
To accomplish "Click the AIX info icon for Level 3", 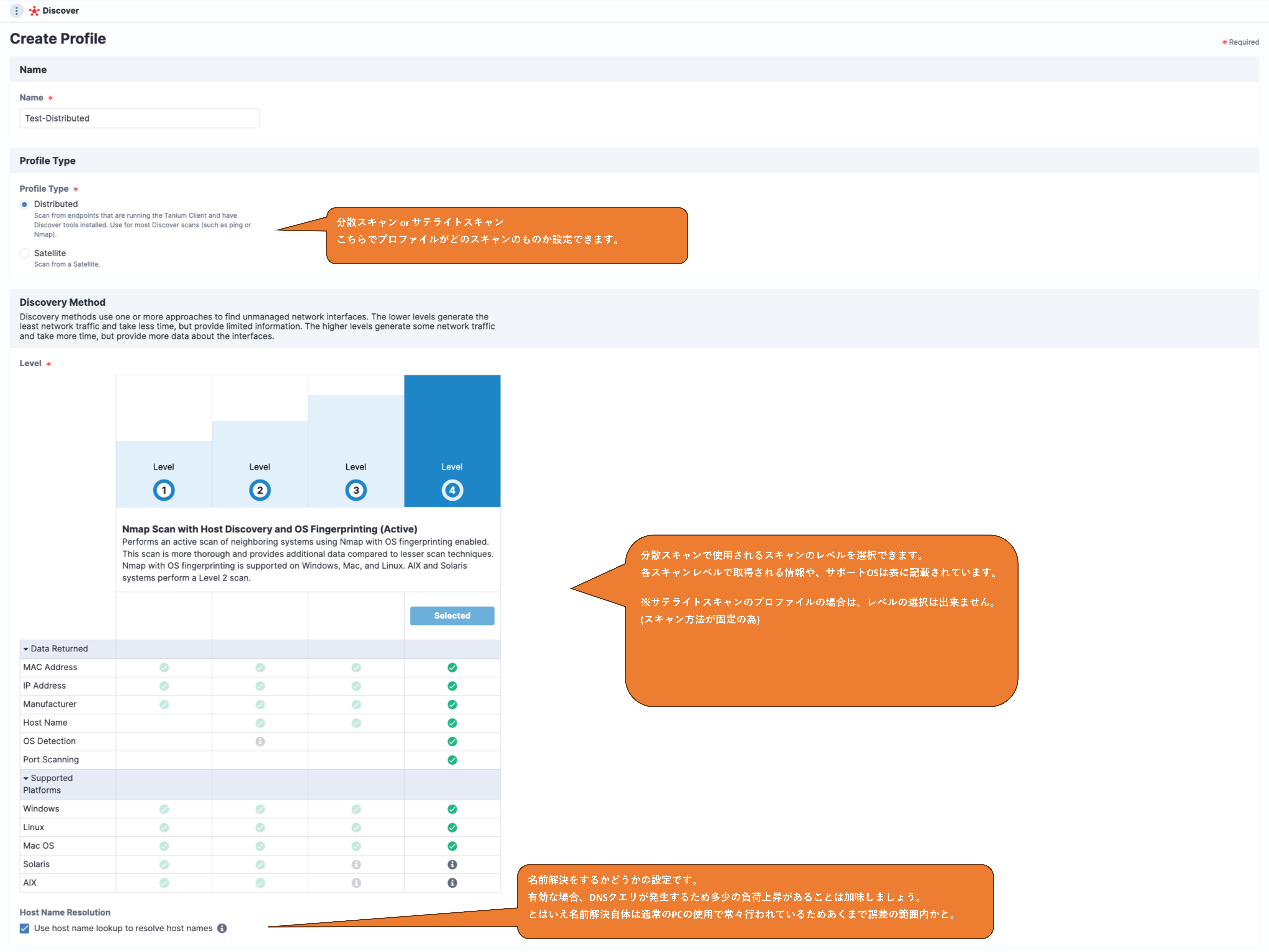I will 356,883.
